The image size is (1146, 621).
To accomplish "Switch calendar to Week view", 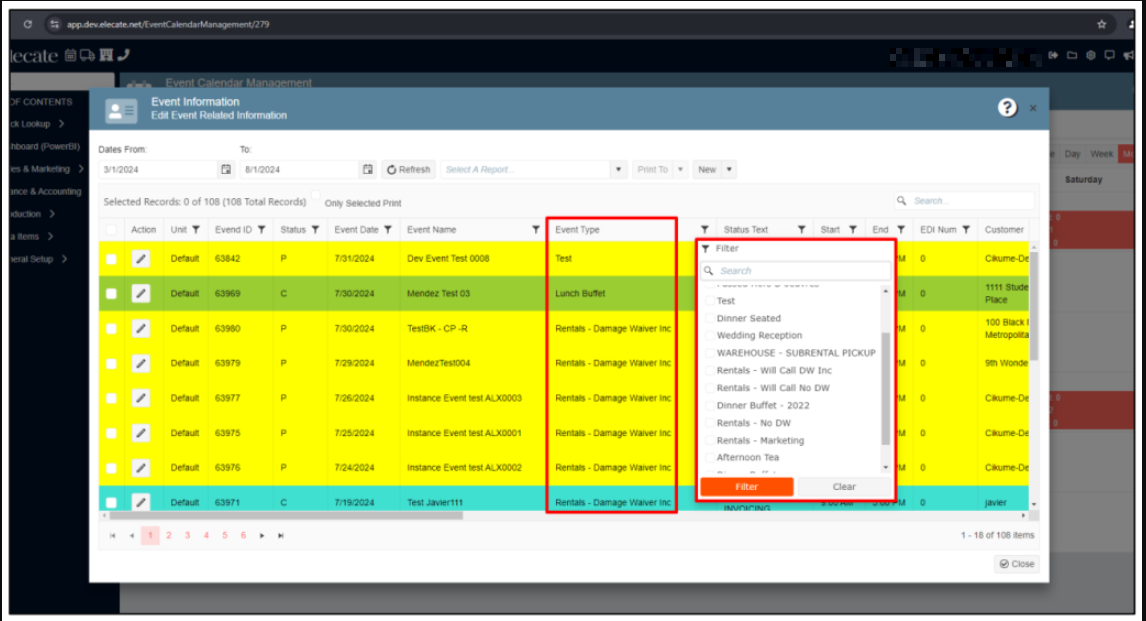I will tap(1101, 154).
